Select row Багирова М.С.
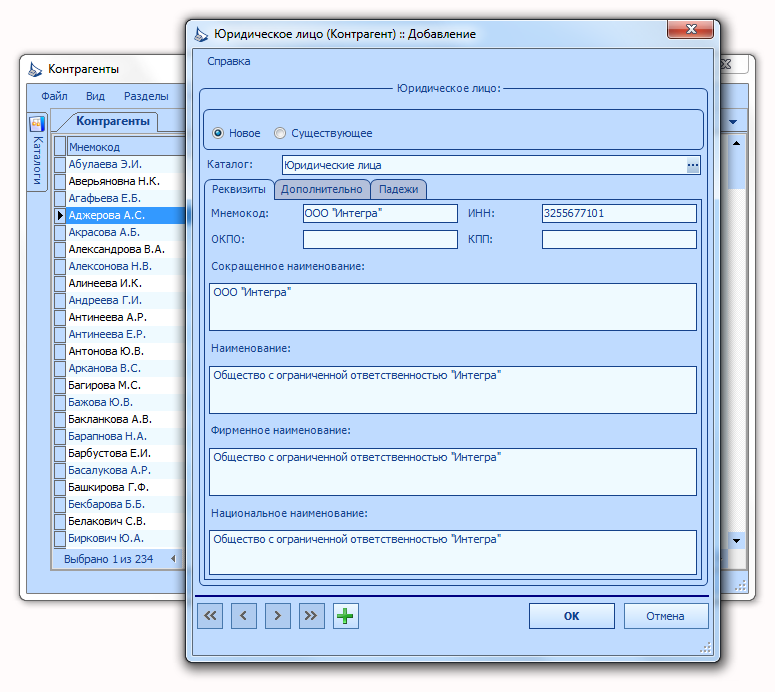The width and height of the screenshot is (775, 692). (120, 385)
